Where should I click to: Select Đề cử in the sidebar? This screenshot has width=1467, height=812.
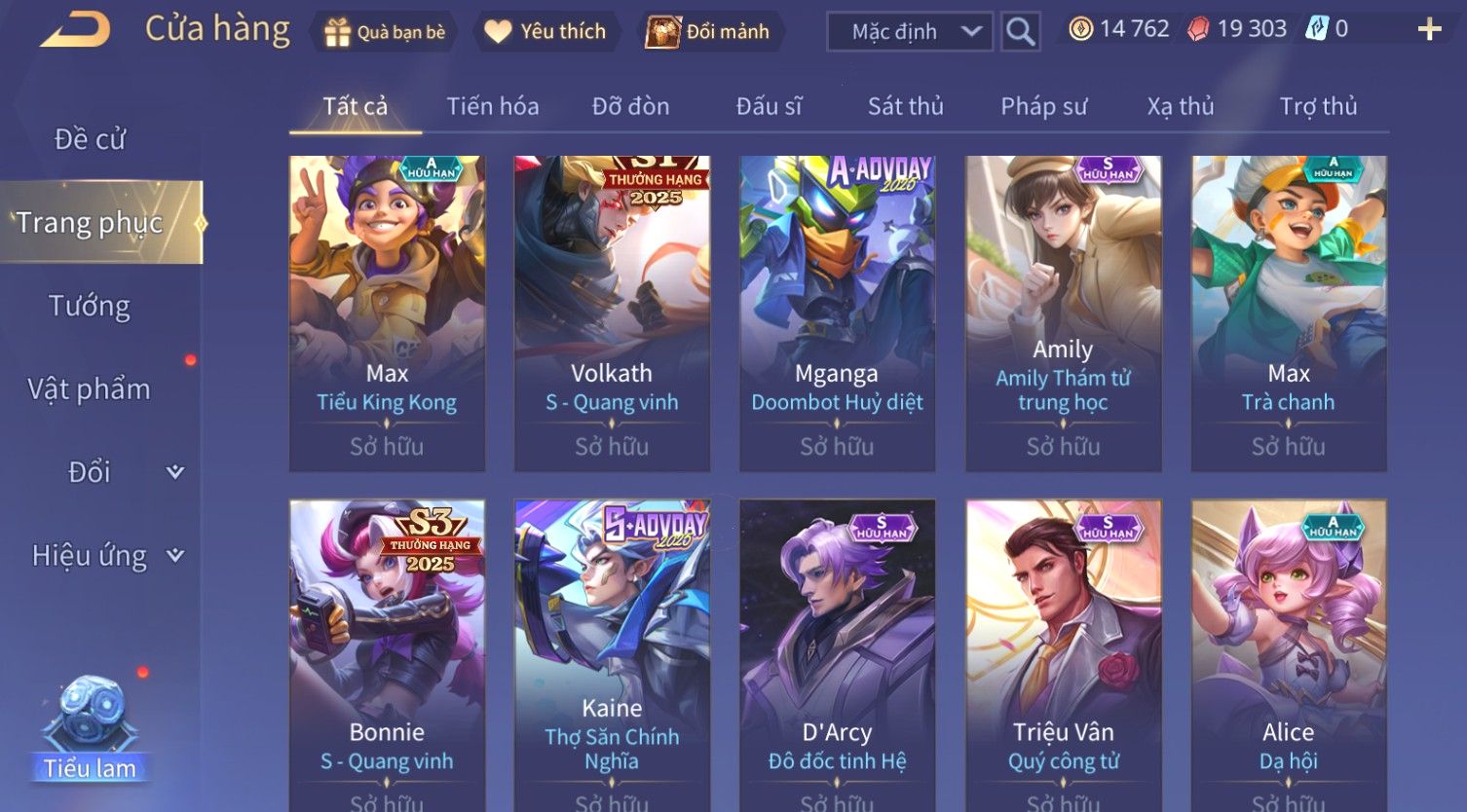90,139
